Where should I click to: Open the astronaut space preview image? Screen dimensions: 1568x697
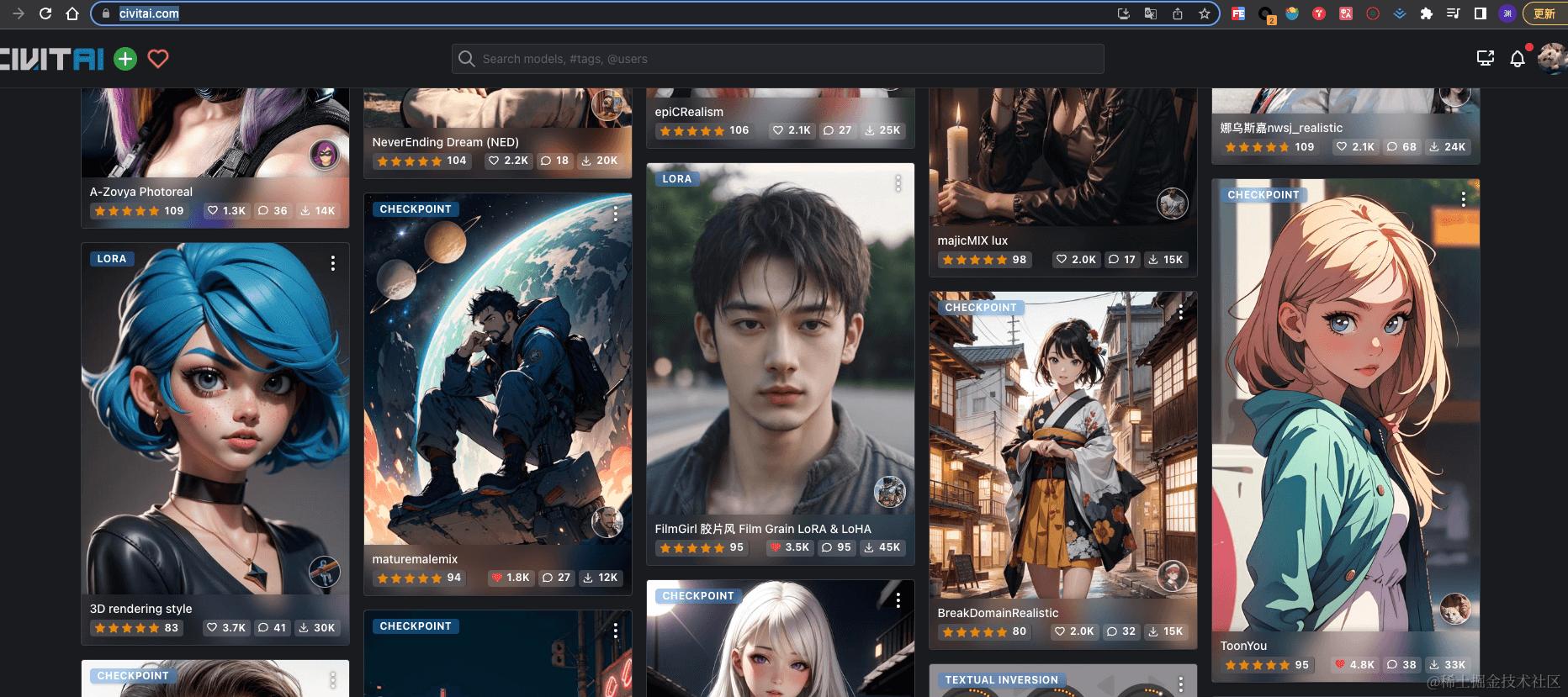pyautogui.click(x=498, y=370)
